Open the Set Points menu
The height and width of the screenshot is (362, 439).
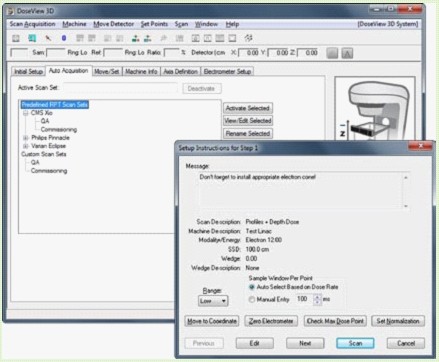pos(154,24)
